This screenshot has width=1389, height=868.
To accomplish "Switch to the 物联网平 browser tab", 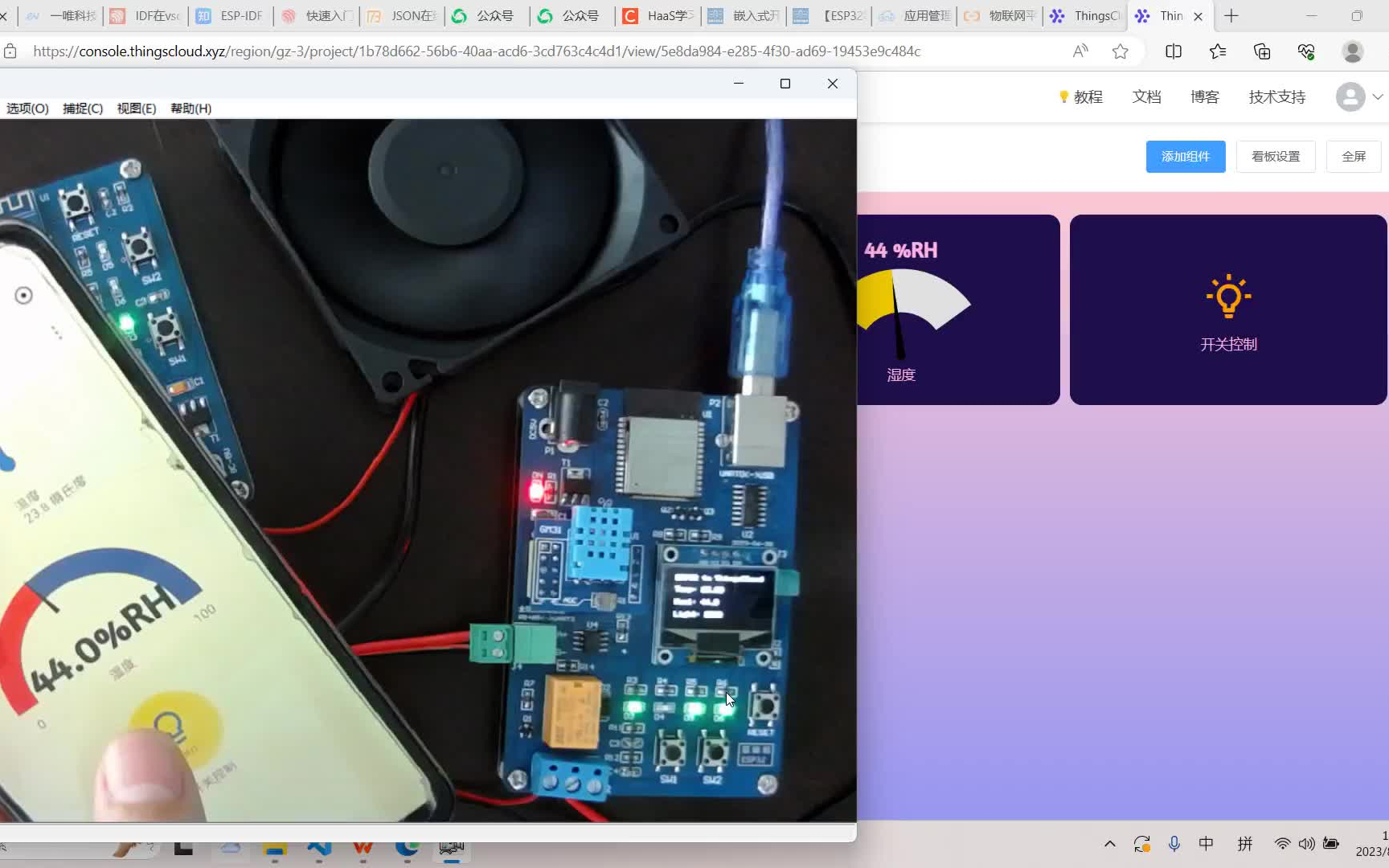I will pos(1001,16).
